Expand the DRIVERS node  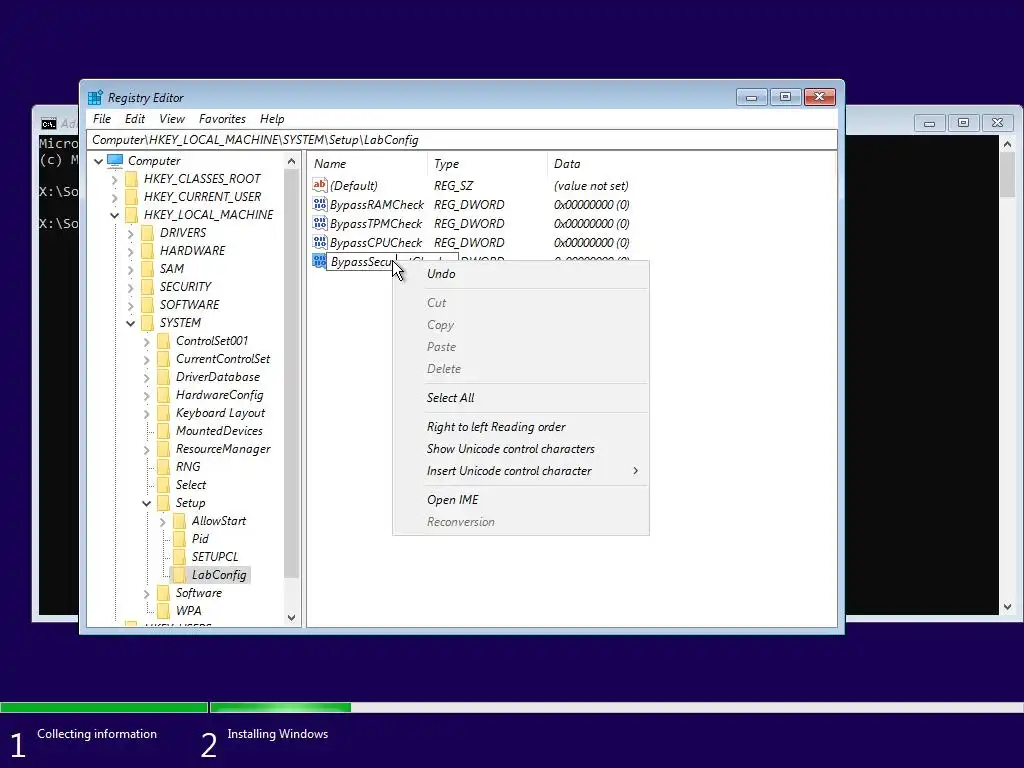pos(131,233)
